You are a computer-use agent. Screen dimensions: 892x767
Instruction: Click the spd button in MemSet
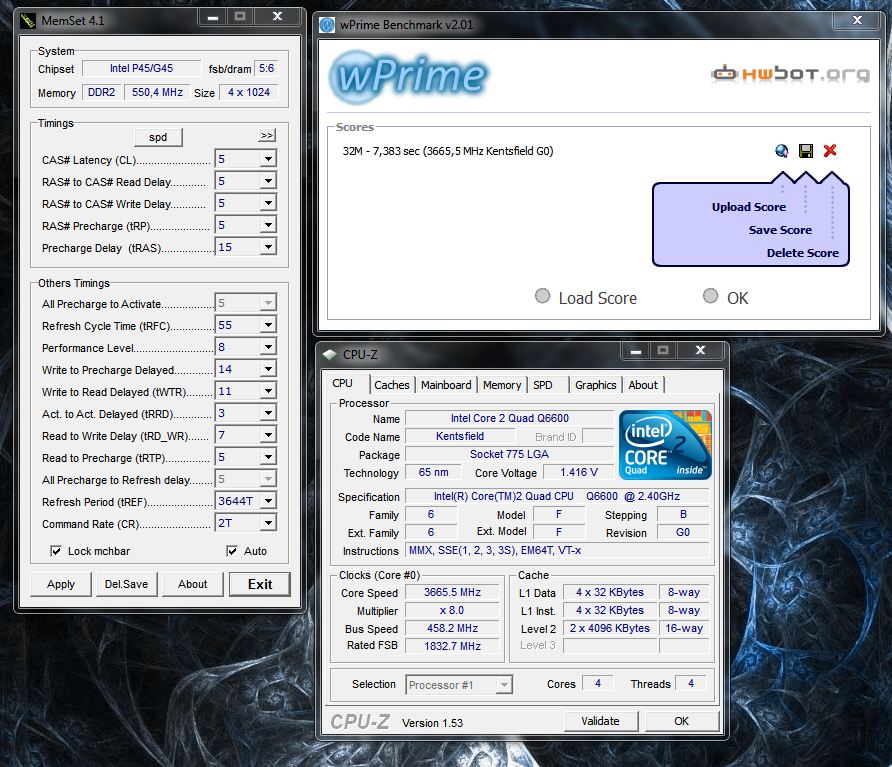coord(158,137)
